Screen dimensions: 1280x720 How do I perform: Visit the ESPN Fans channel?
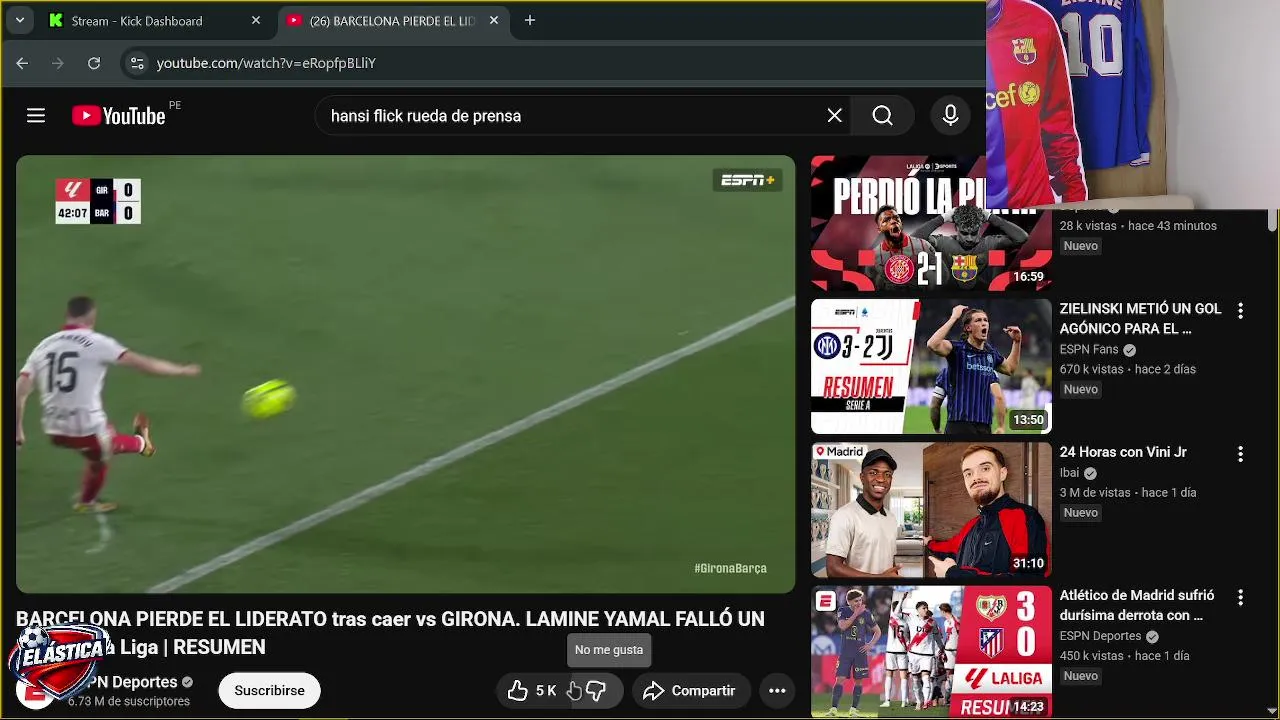coord(1089,349)
